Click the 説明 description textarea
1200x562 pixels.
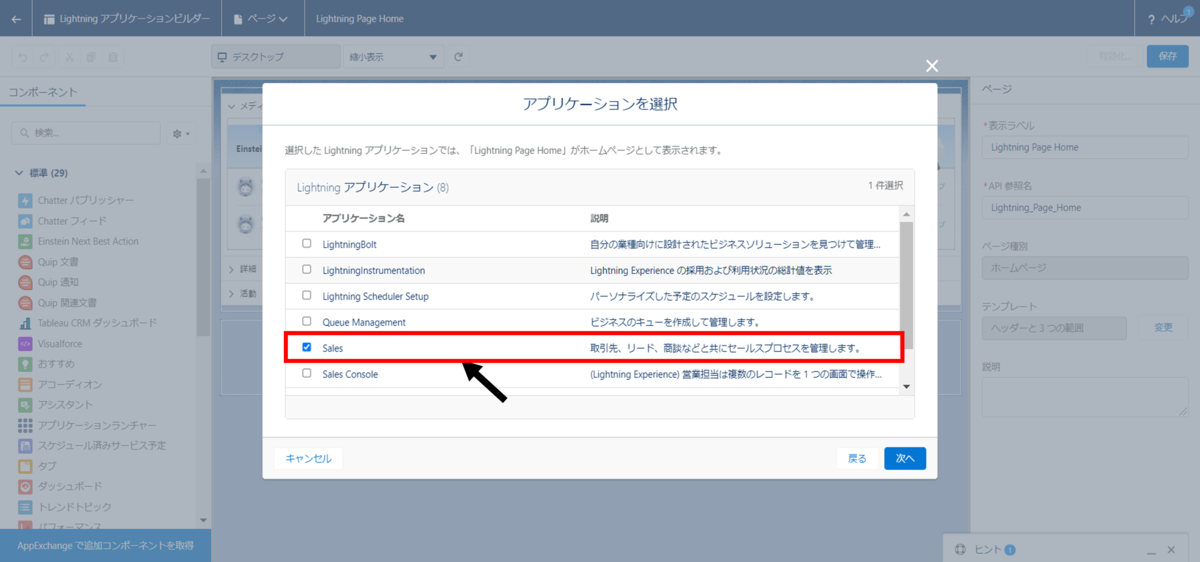click(1084, 397)
